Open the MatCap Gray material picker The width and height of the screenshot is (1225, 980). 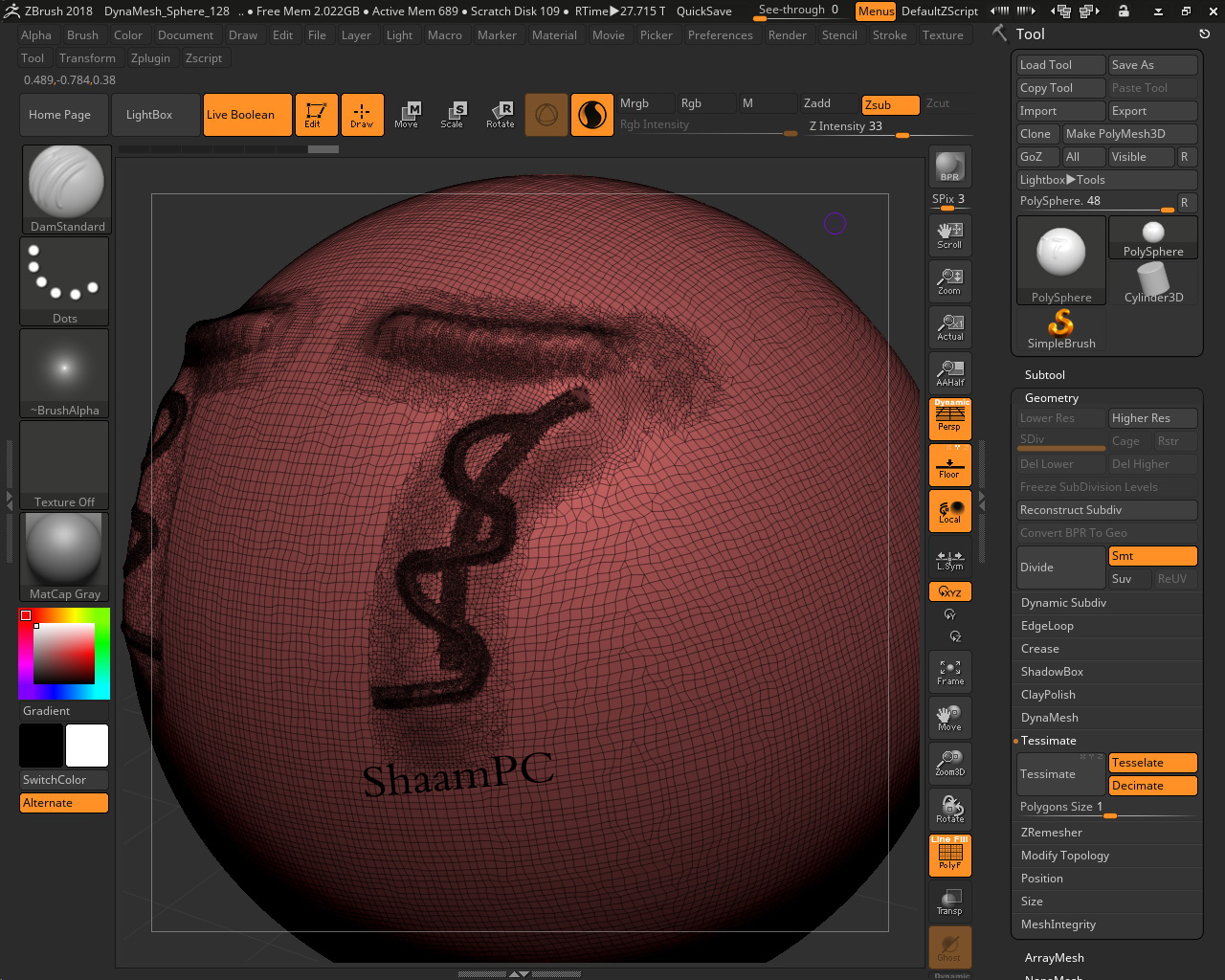pos(65,557)
